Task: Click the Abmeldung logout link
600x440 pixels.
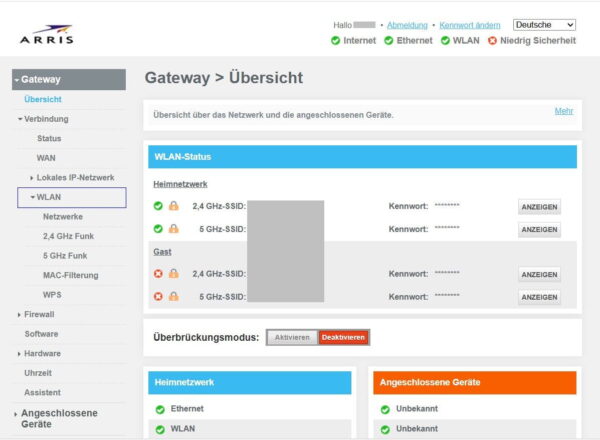Action: tap(407, 25)
